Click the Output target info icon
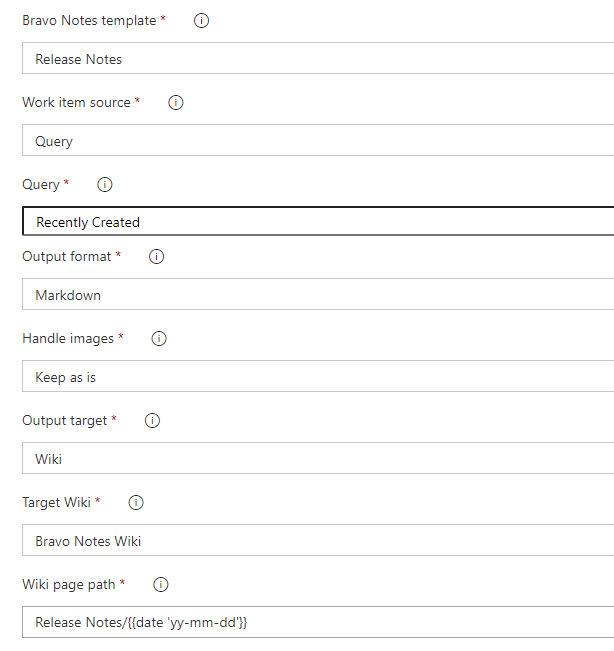The height and width of the screenshot is (651, 614). coord(152,421)
